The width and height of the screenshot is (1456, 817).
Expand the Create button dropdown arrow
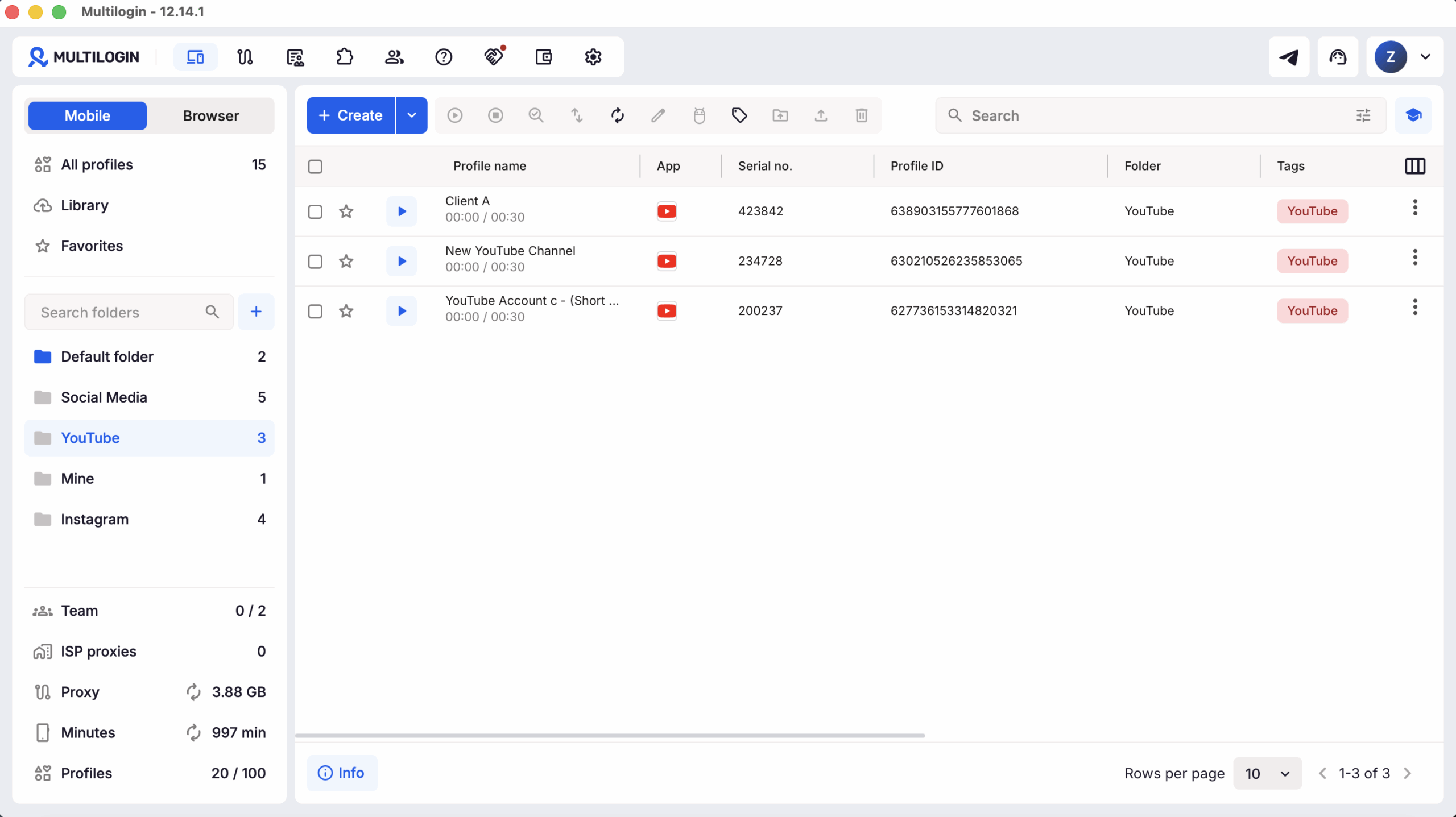(412, 115)
